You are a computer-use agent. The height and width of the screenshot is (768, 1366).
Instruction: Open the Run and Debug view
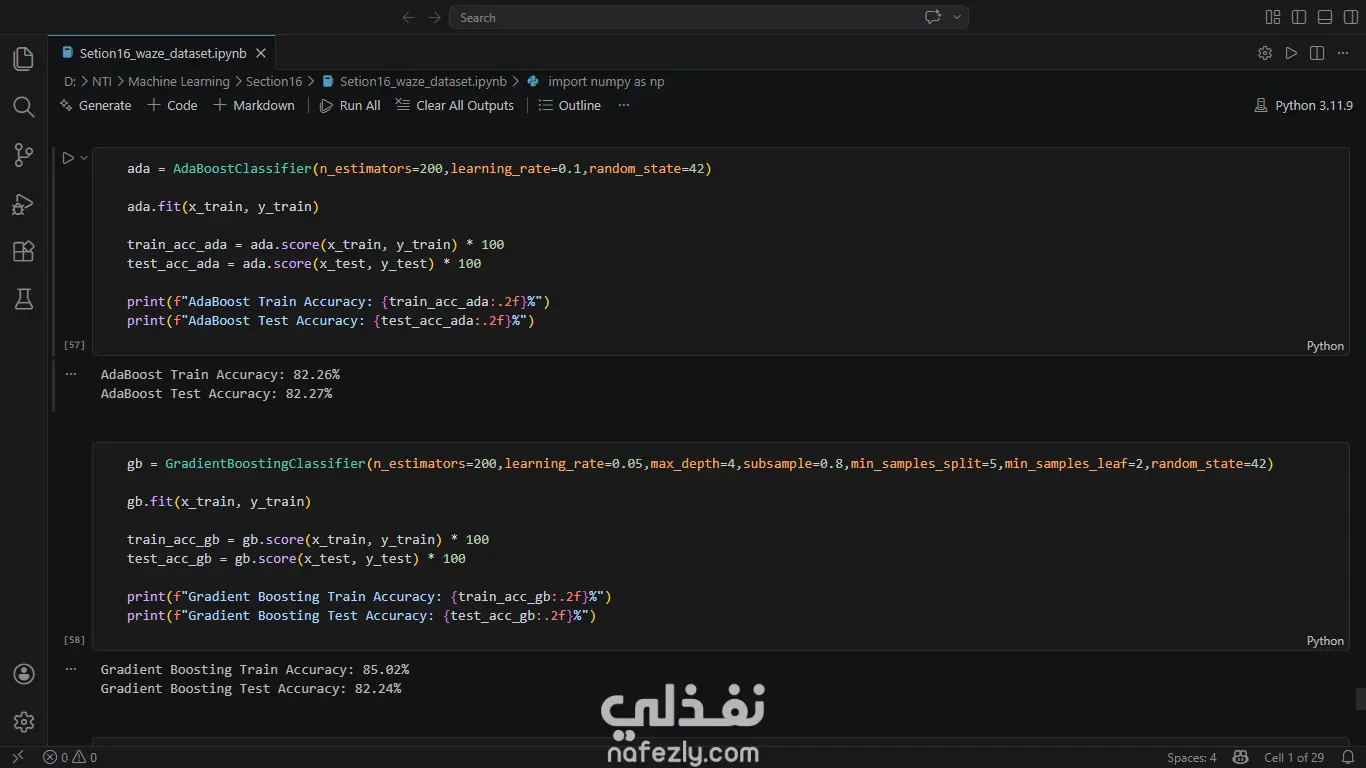pyautogui.click(x=23, y=203)
